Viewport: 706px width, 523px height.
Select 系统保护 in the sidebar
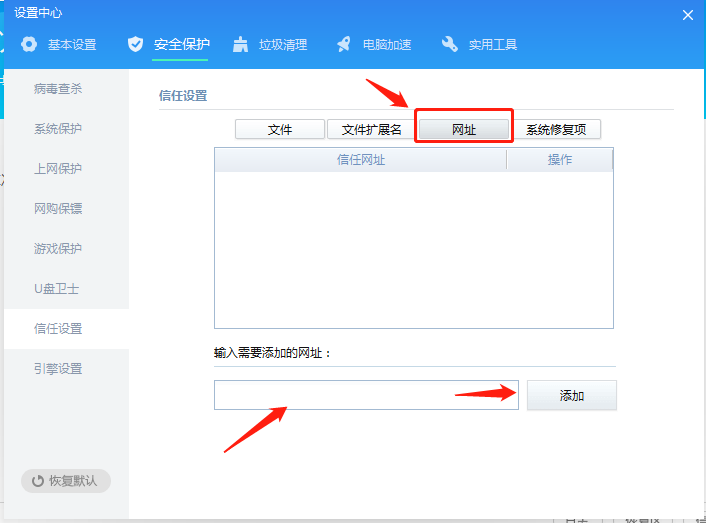[x=67, y=129]
